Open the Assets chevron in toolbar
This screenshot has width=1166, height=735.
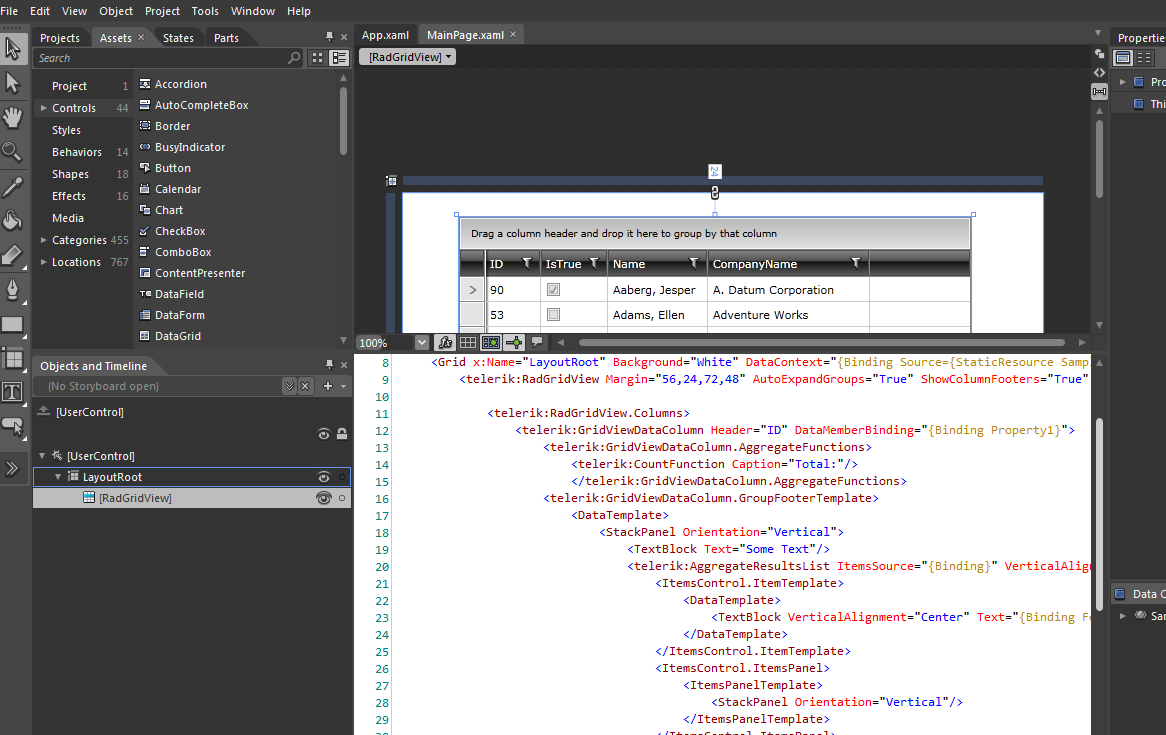[x=13, y=468]
